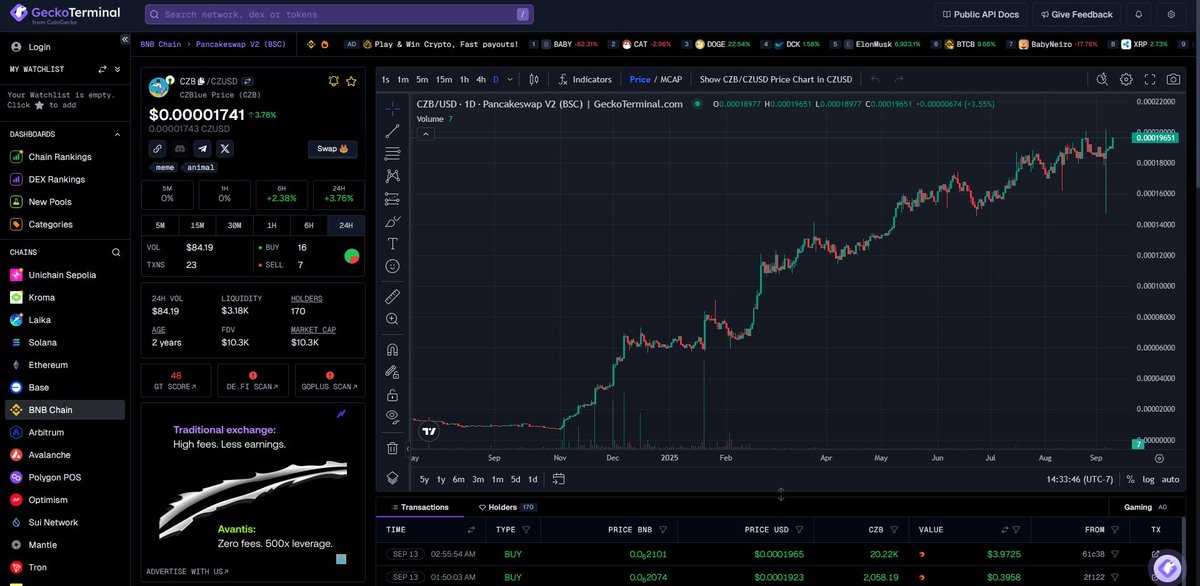Click trash icon to remove drawings
Image resolution: width=1200 pixels, height=586 pixels.
[x=393, y=448]
